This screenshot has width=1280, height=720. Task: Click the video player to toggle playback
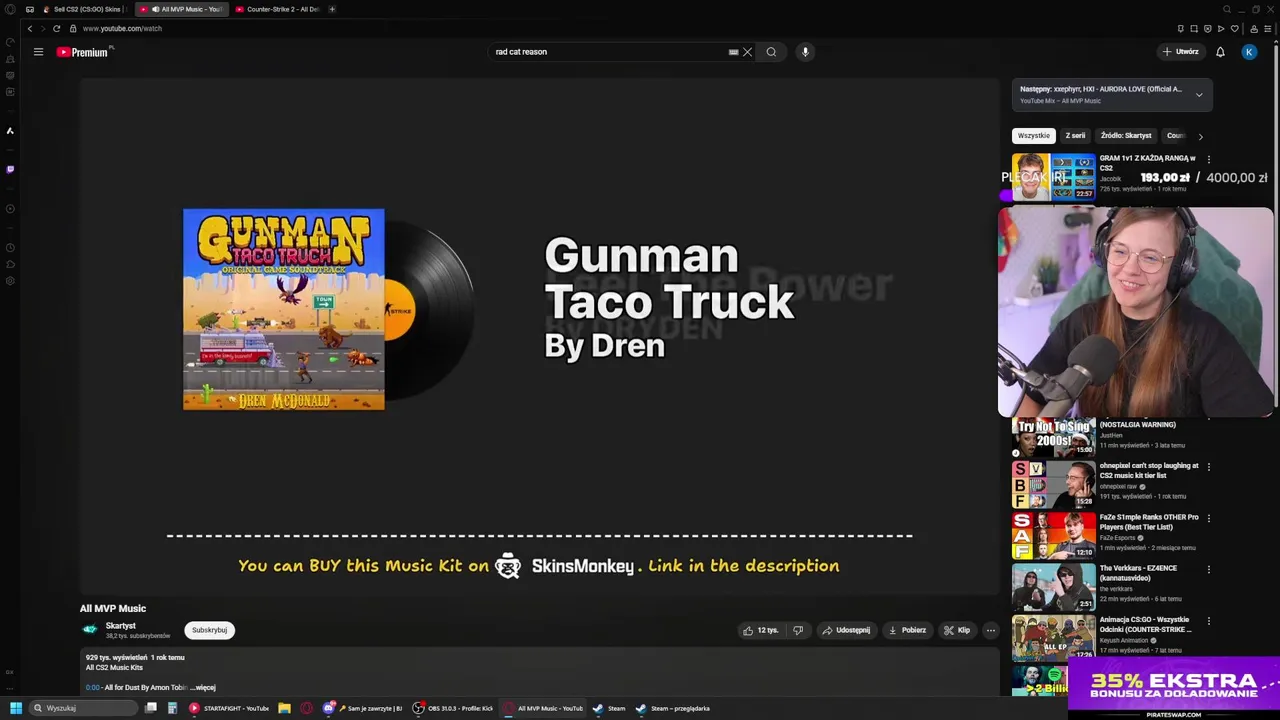coord(540,337)
